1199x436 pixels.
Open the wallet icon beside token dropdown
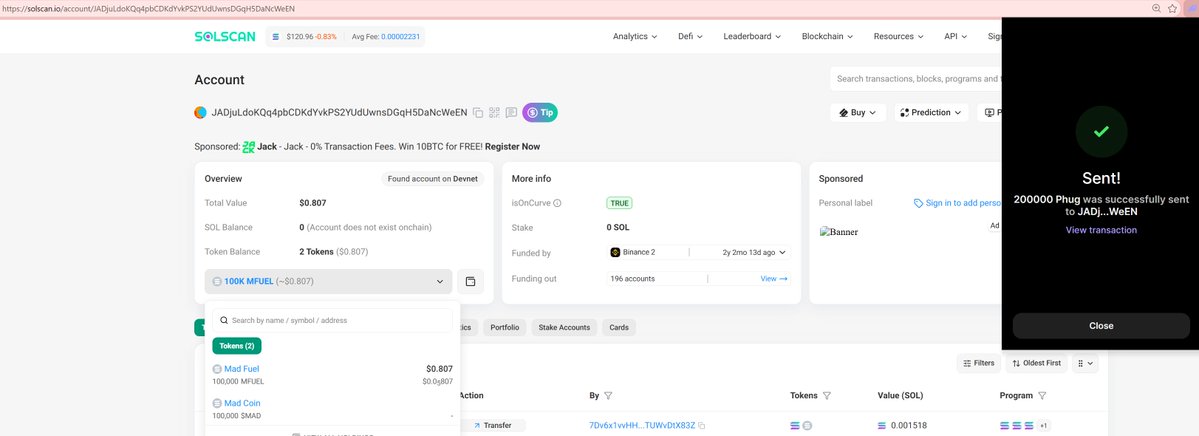[x=470, y=281]
